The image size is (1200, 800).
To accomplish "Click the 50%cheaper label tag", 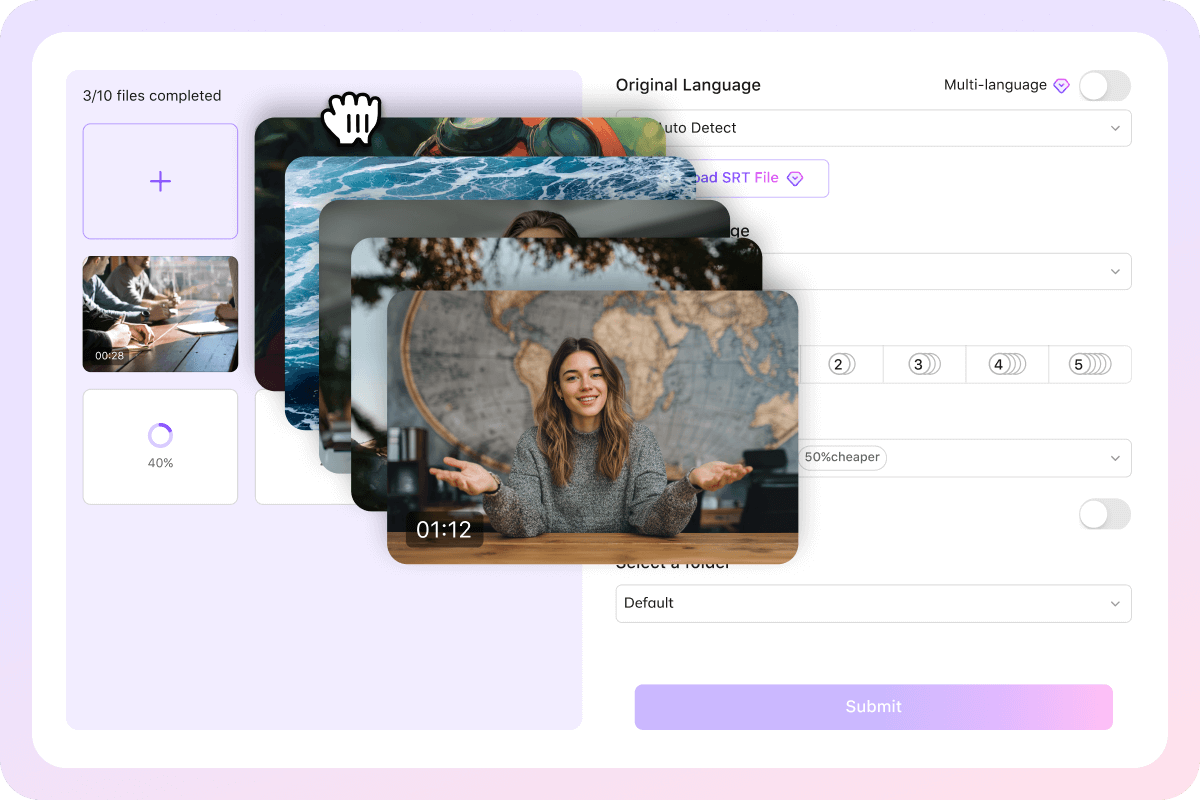I will pyautogui.click(x=842, y=457).
